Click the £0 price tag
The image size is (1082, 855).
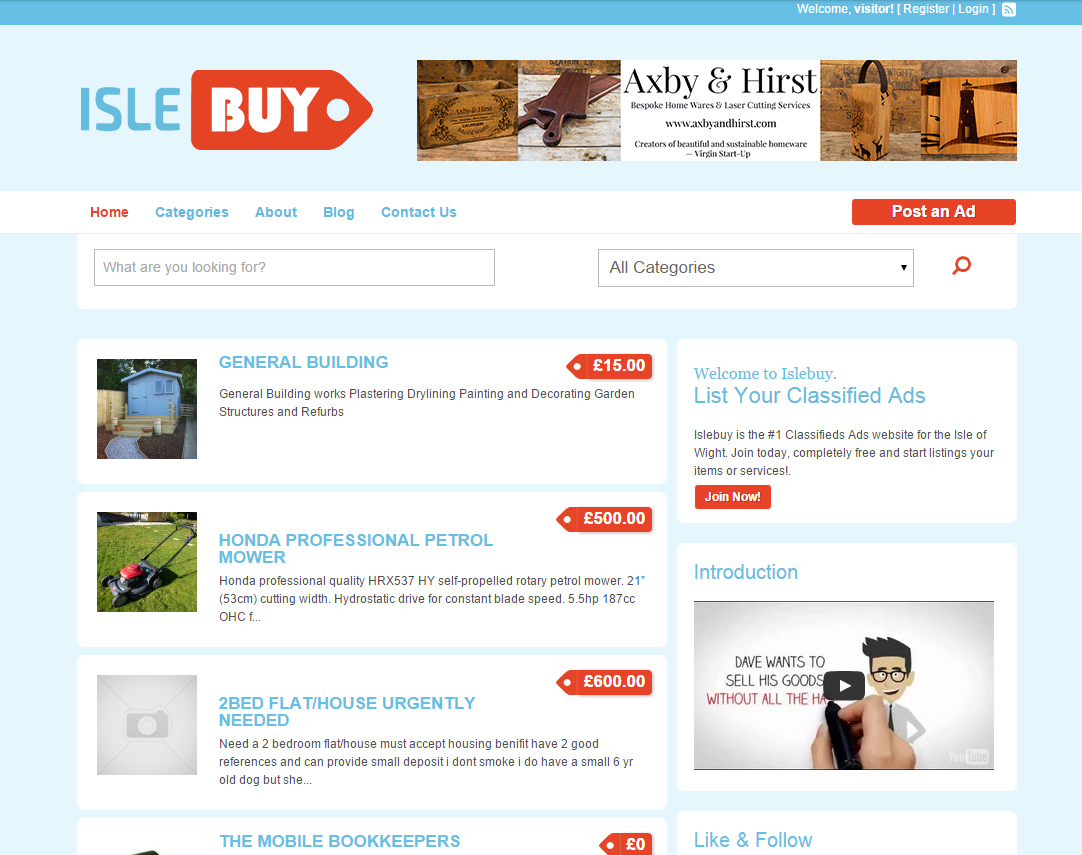626,844
